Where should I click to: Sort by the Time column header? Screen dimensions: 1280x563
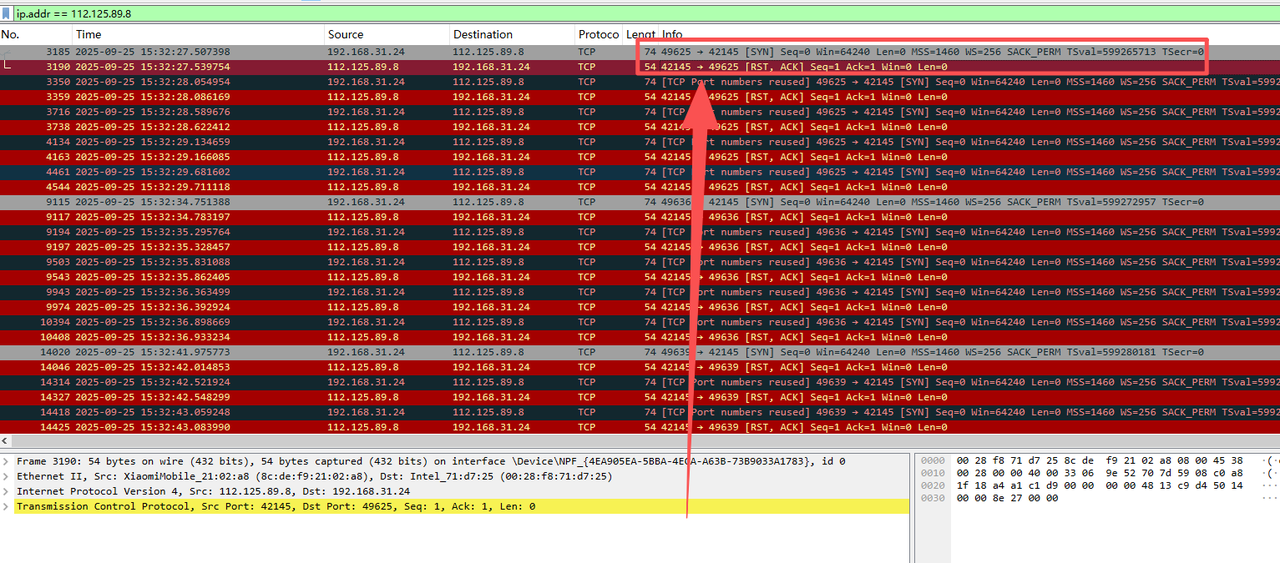150,35
